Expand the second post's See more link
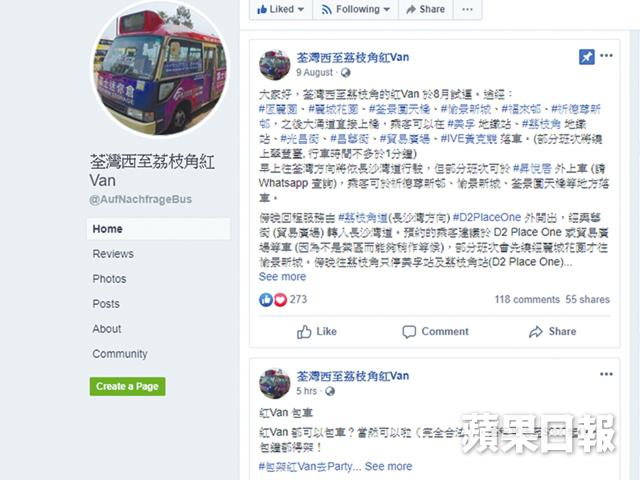Image resolution: width=640 pixels, height=480 pixels. point(388,466)
